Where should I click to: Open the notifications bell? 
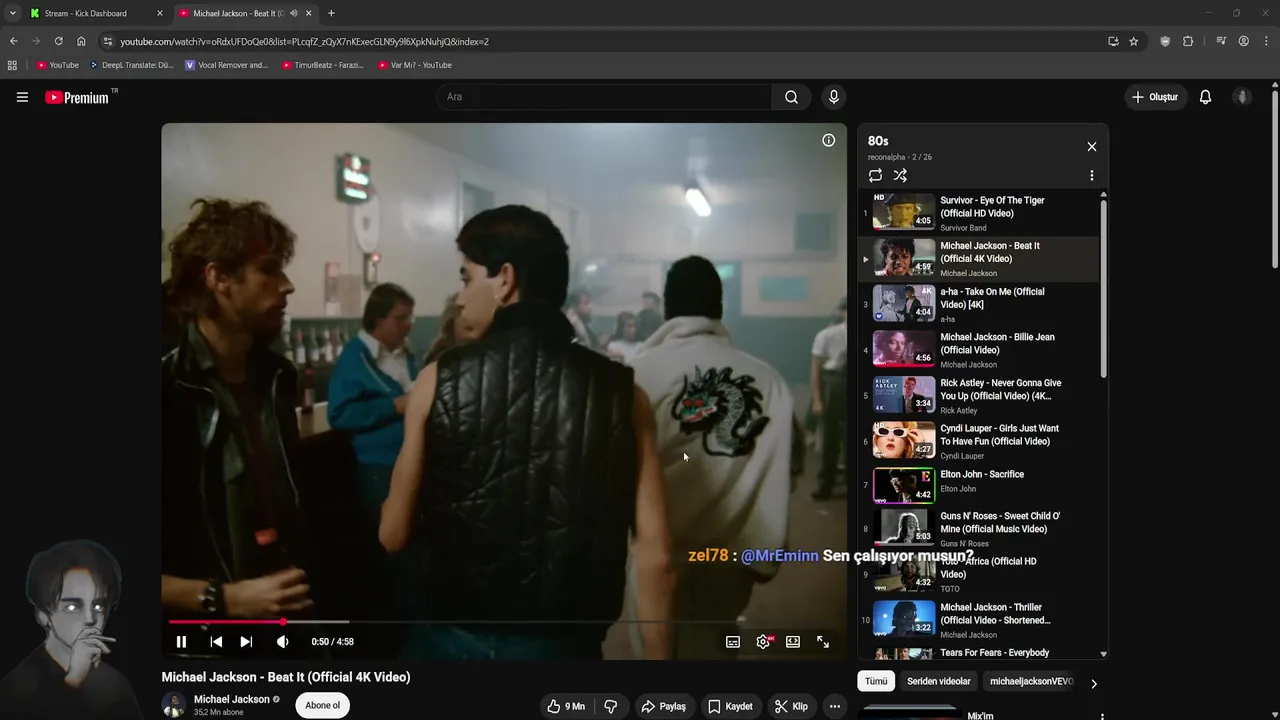tap(1205, 97)
